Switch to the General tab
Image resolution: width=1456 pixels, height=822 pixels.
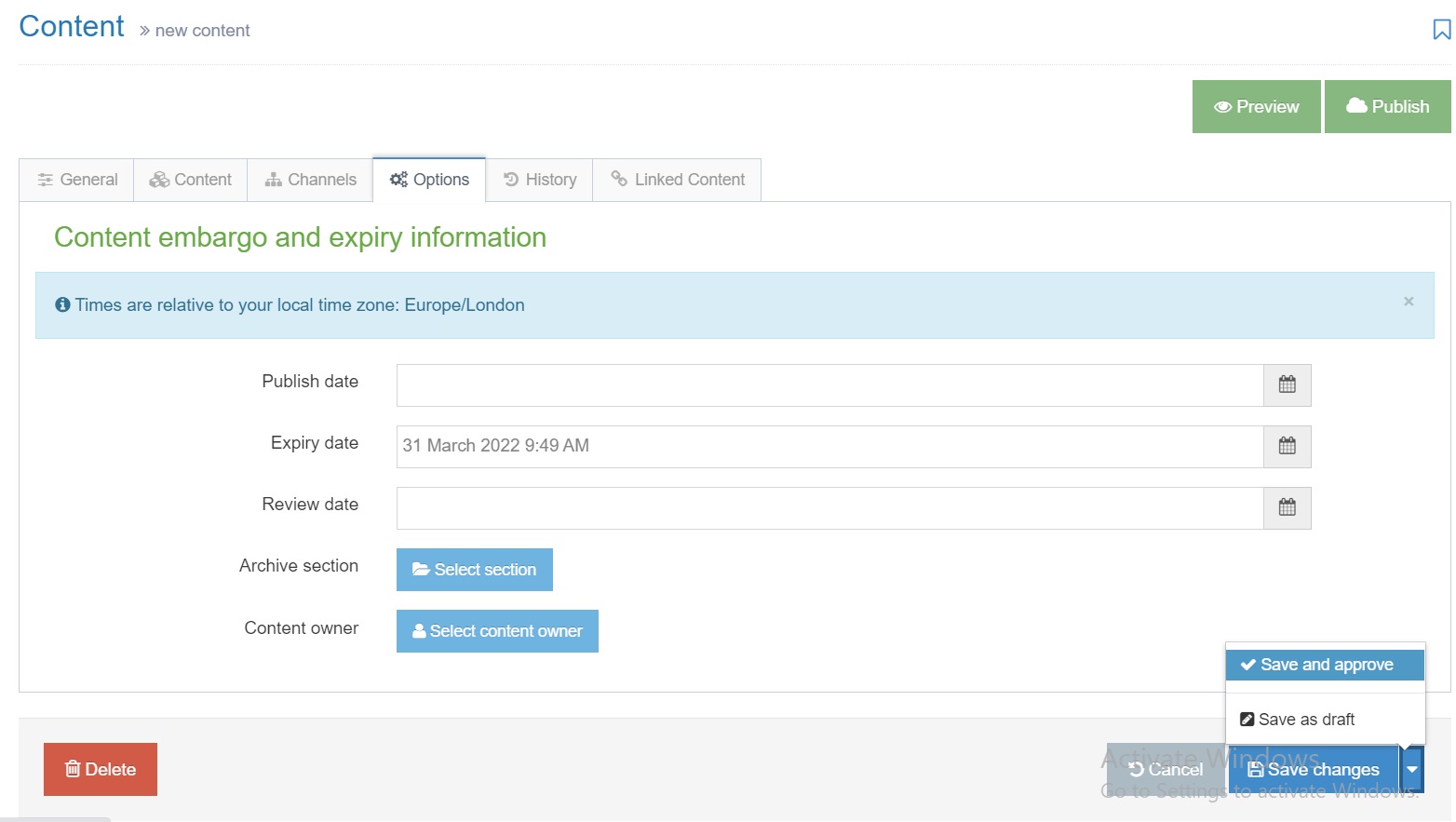pos(76,179)
